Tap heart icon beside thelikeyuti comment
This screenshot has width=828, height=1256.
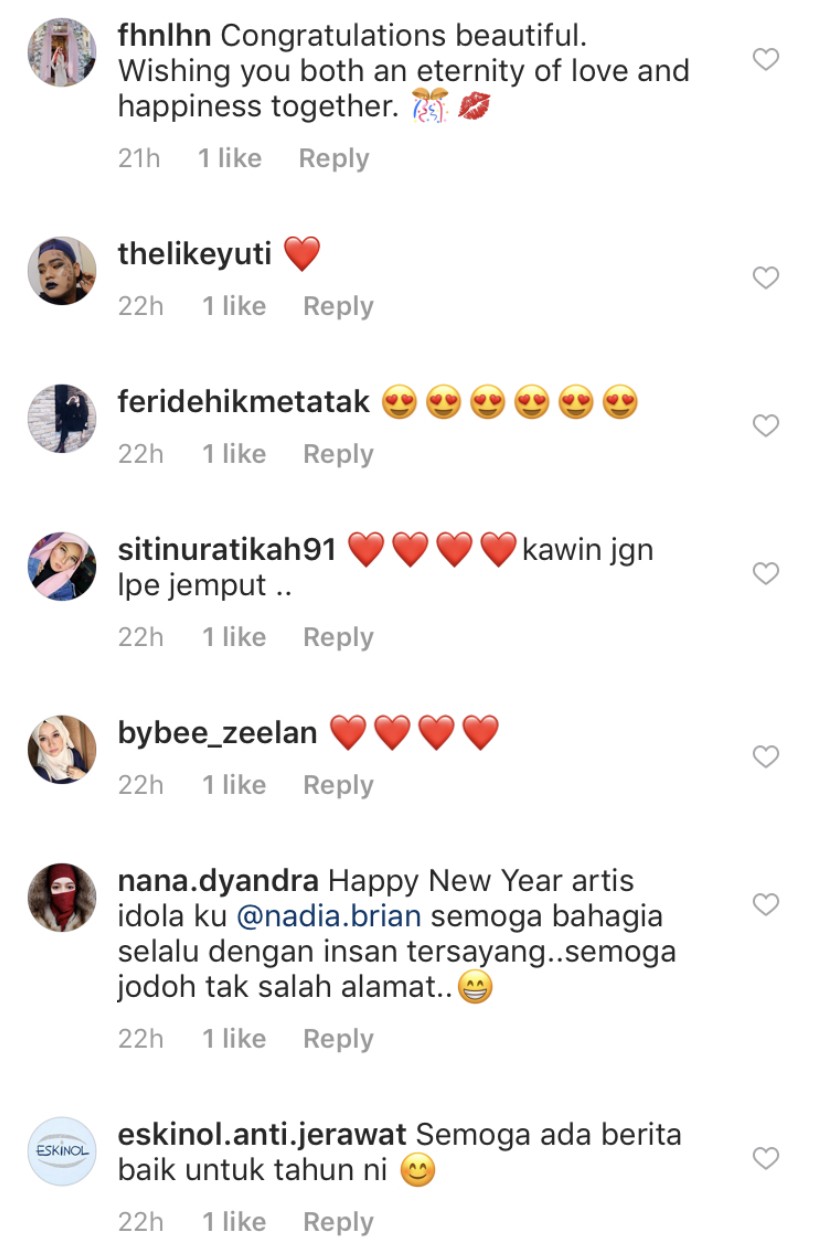coord(765,278)
